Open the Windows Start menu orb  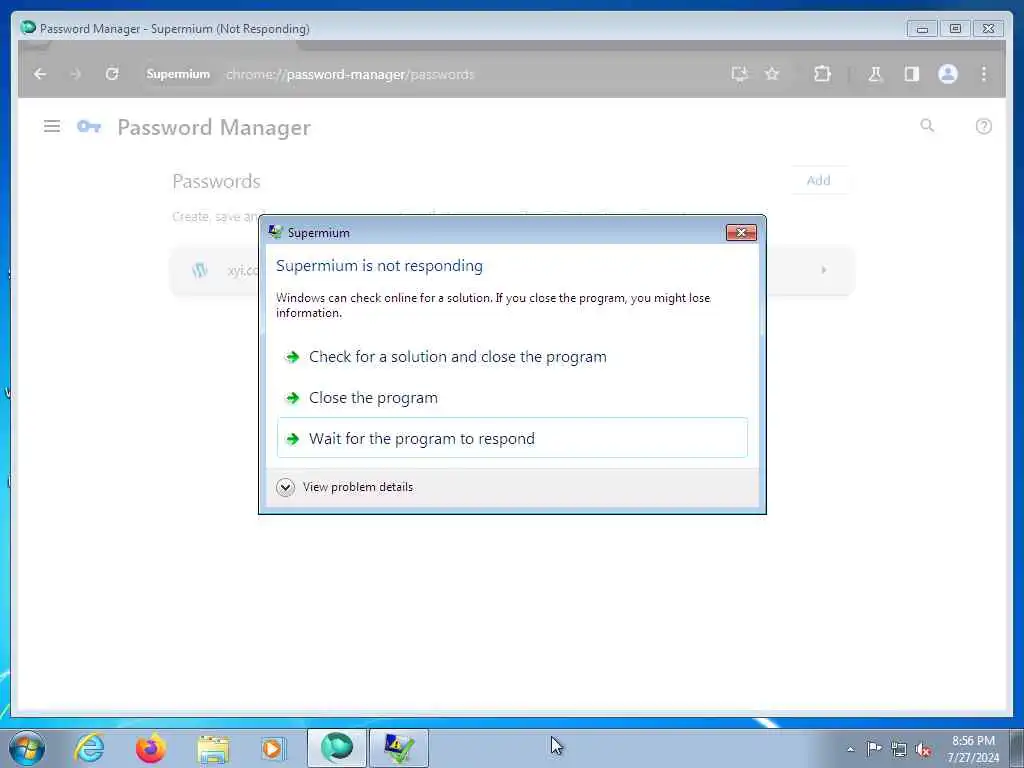point(27,748)
